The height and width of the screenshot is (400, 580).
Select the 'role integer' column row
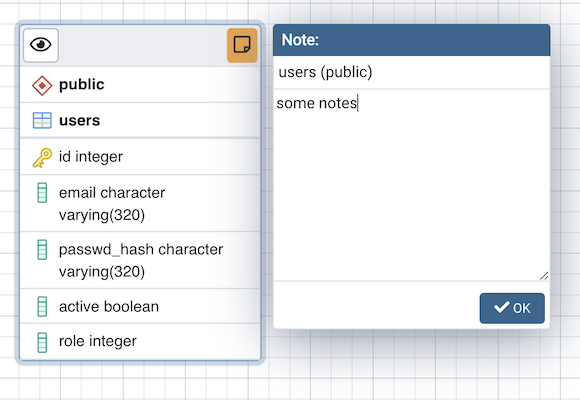coord(140,342)
